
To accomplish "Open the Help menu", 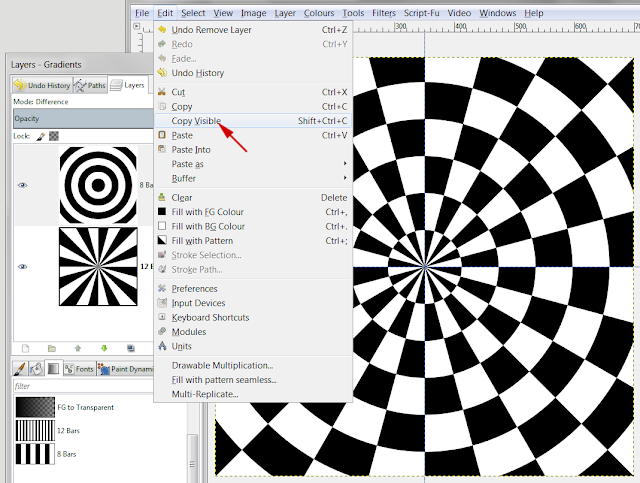I will (533, 13).
